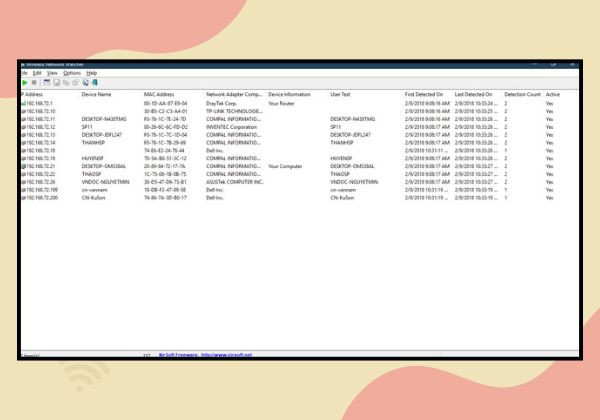This screenshot has height=420, width=600.
Task: Sort by the User Text column header
Action: (x=340, y=94)
